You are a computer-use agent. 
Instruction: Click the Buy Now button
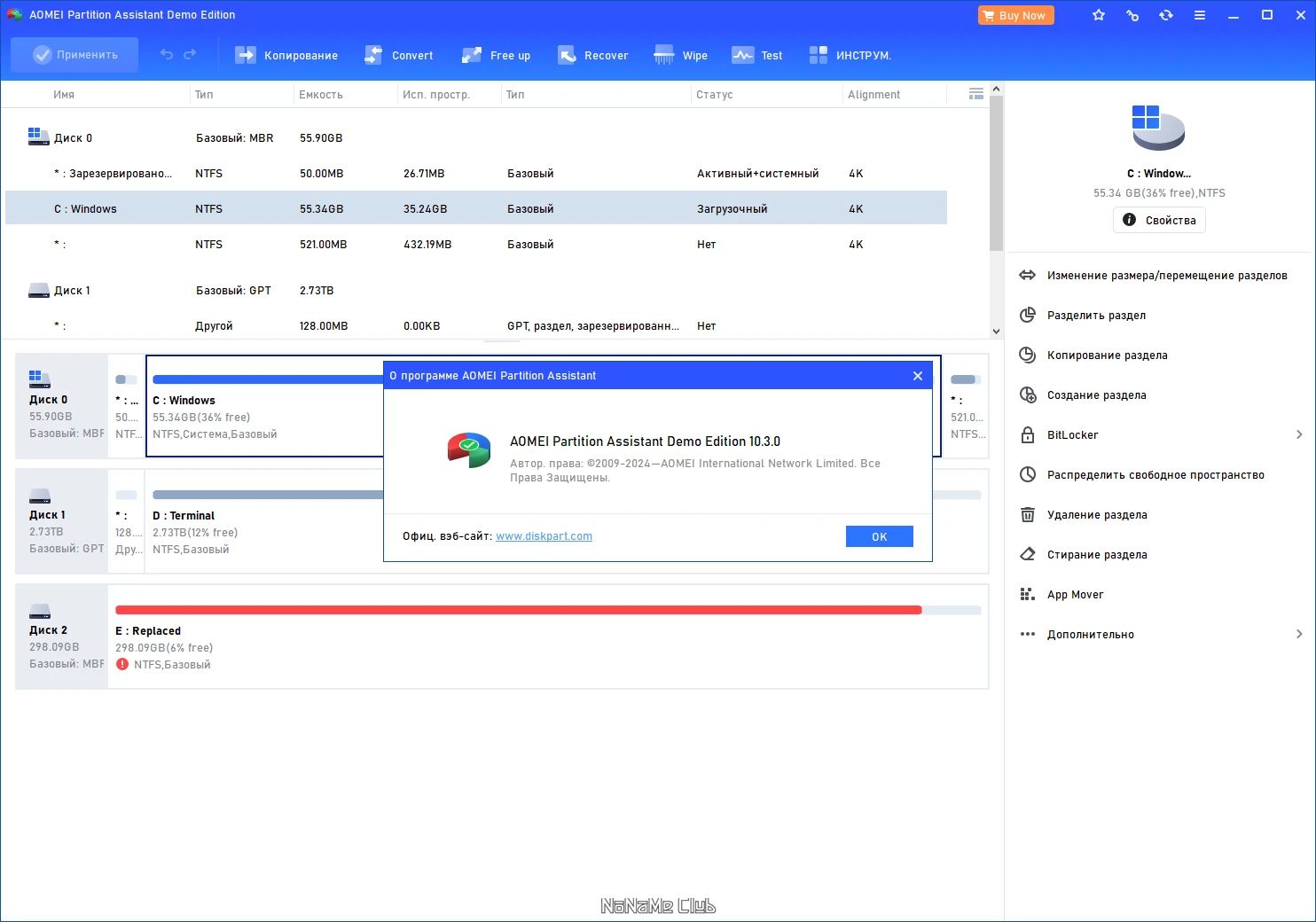[x=1015, y=15]
